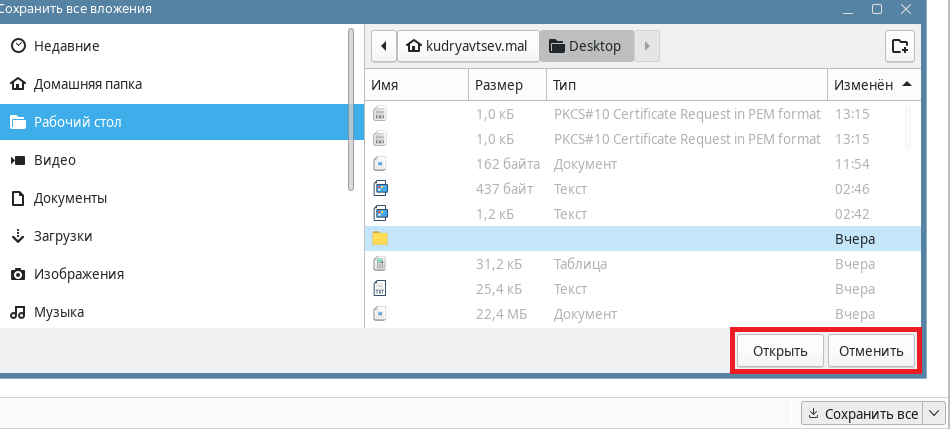Image resolution: width=950 pixels, height=429 pixels.
Task: Open Музыка in the sidebar
Action: point(58,312)
